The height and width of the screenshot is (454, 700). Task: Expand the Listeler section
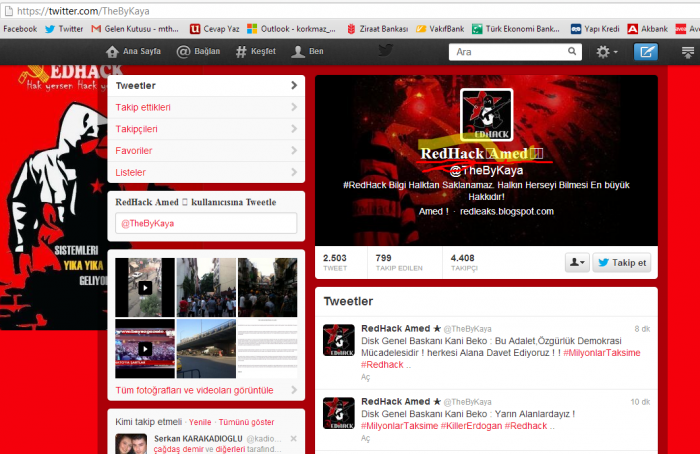click(205, 173)
